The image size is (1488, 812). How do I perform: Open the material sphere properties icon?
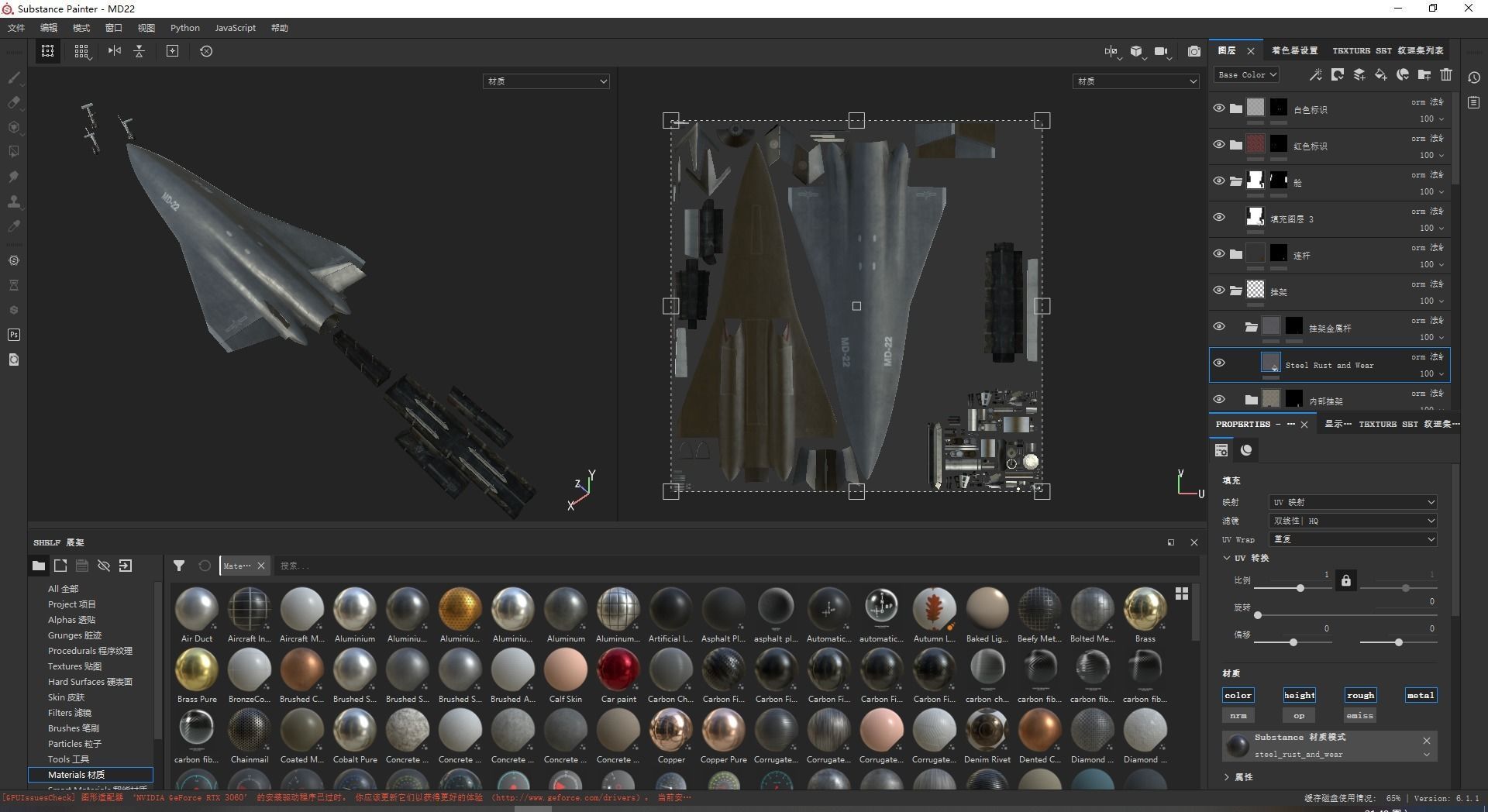[1246, 450]
